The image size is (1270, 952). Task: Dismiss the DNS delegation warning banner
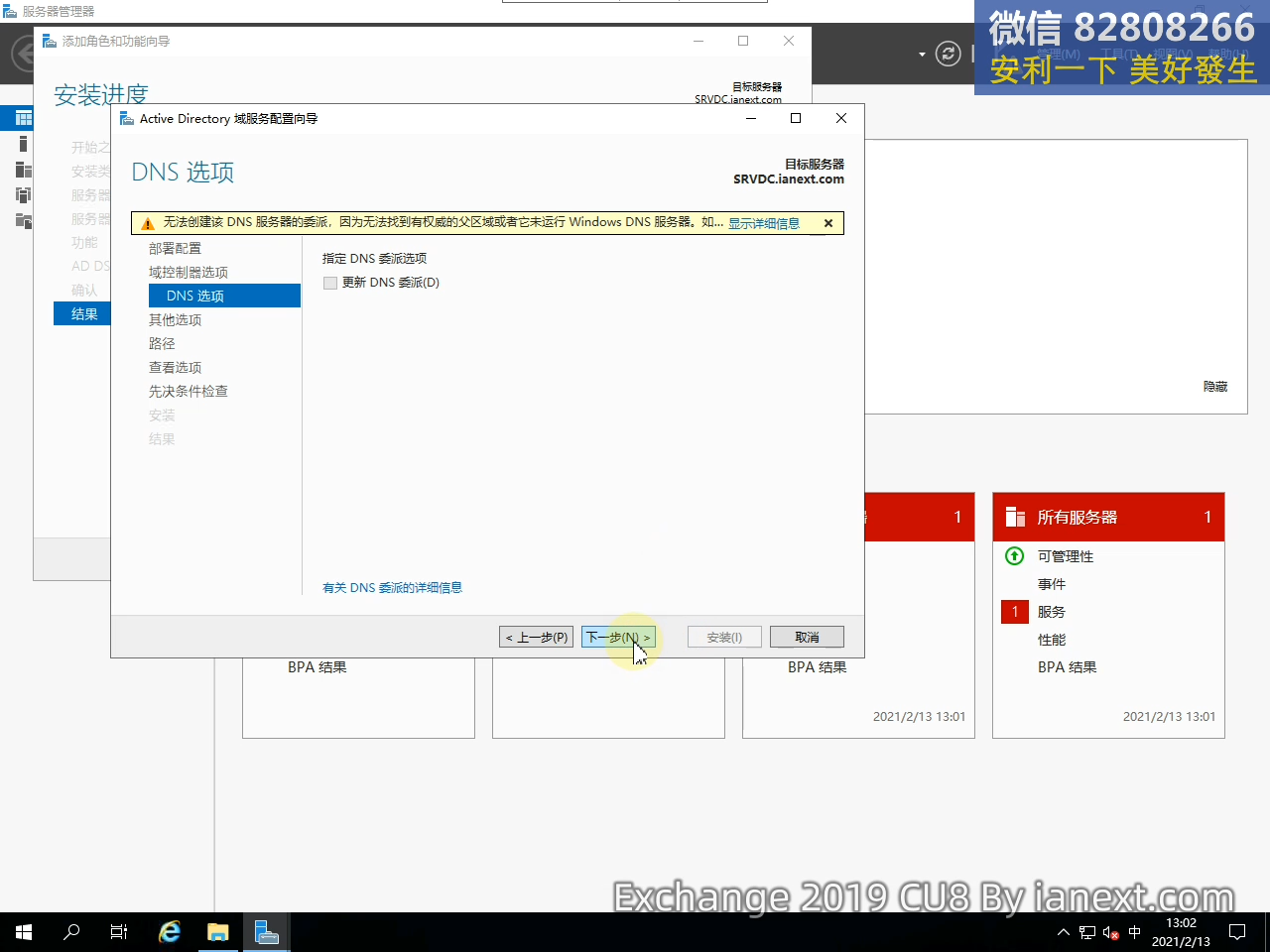828,223
